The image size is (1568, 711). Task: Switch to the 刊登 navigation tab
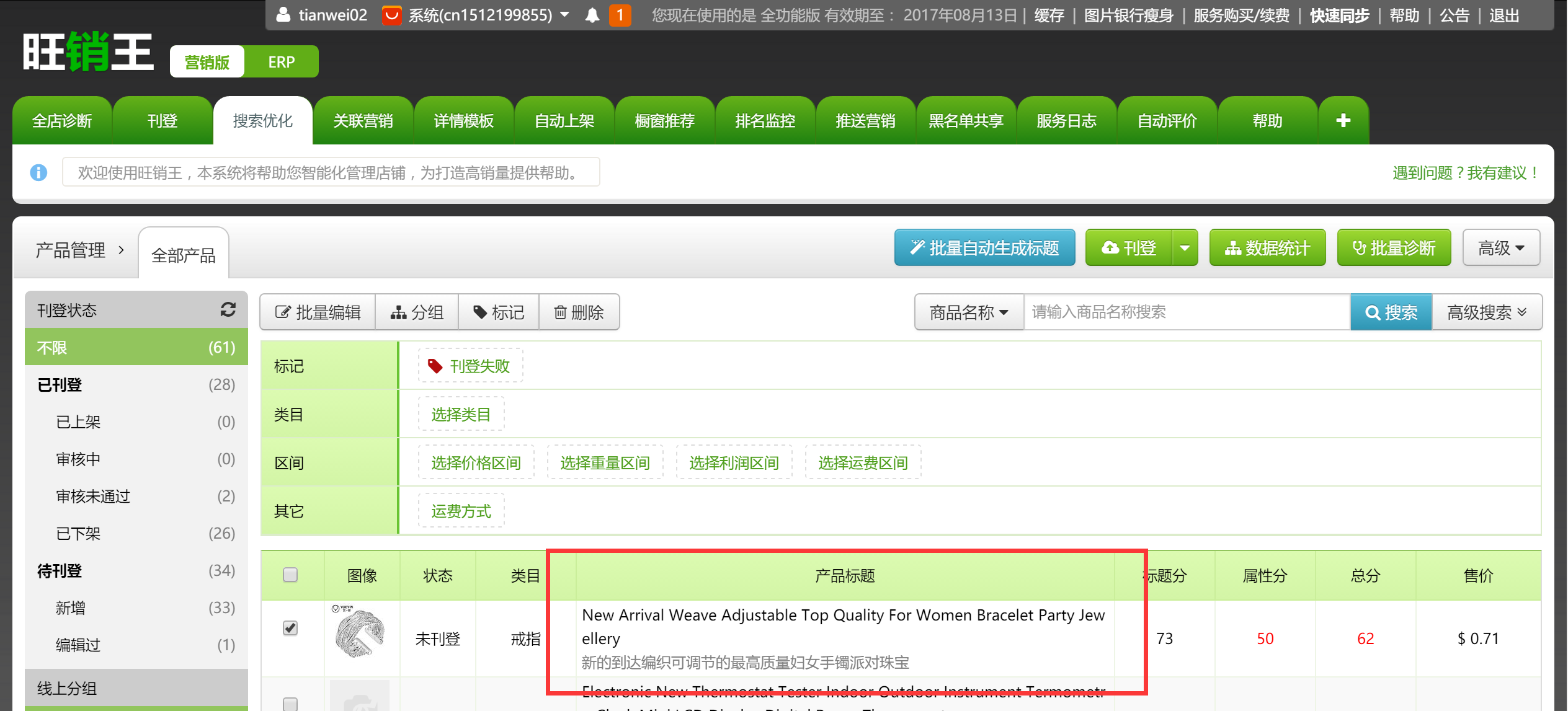point(163,120)
